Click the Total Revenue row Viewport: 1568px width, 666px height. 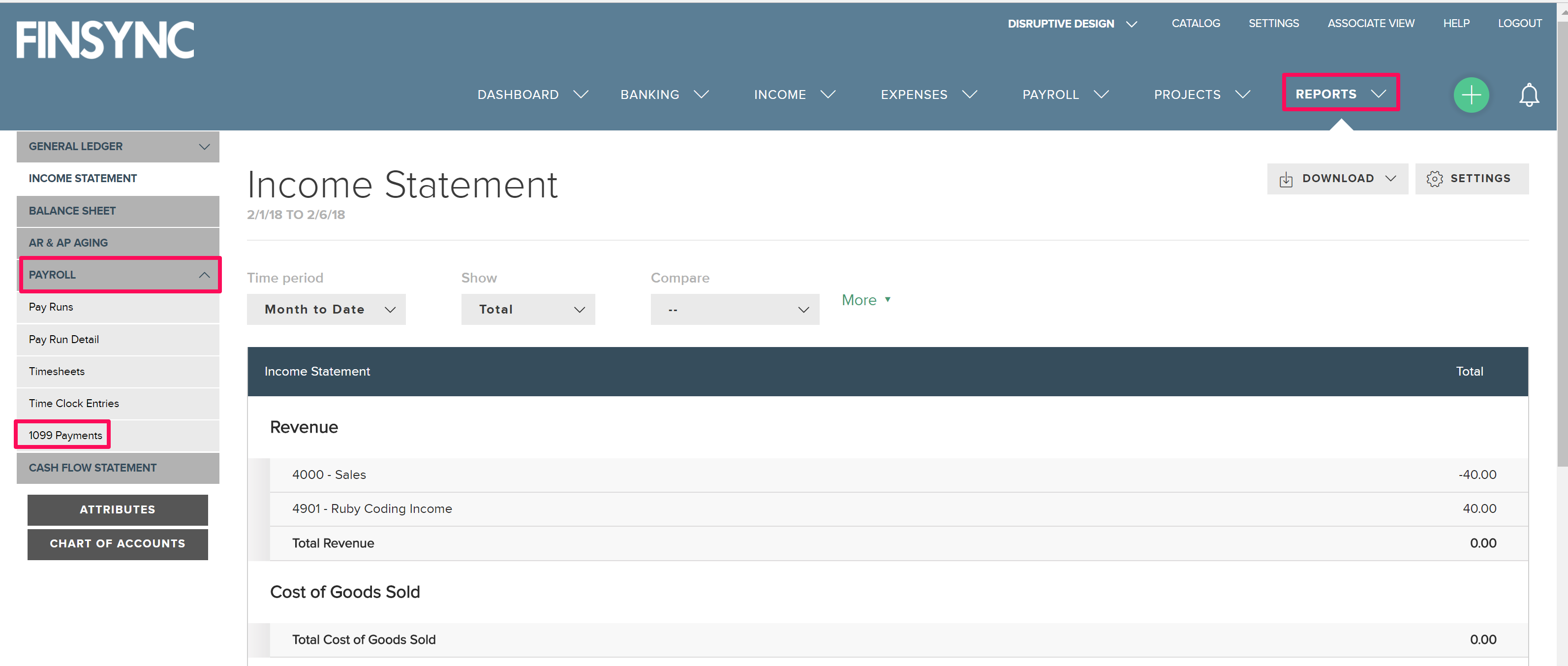click(898, 543)
